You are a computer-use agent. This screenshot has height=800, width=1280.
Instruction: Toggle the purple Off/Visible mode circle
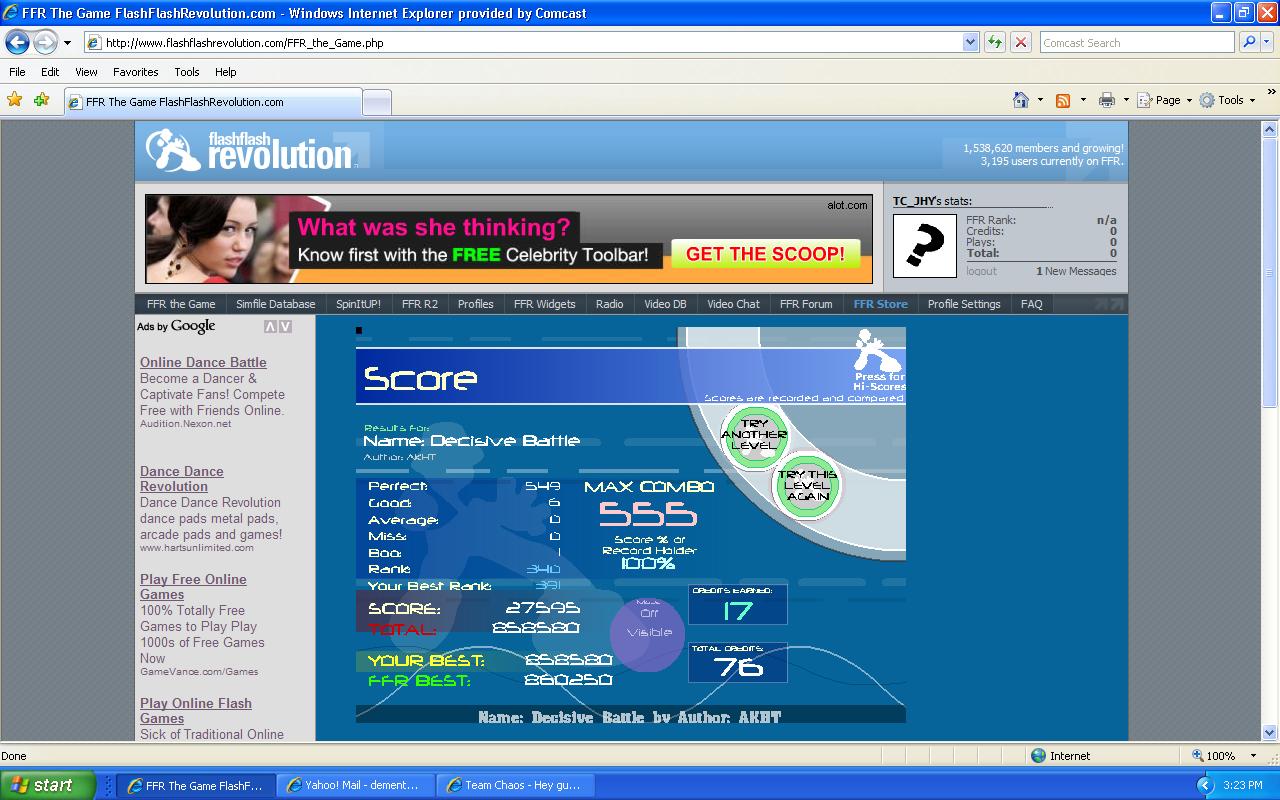648,634
